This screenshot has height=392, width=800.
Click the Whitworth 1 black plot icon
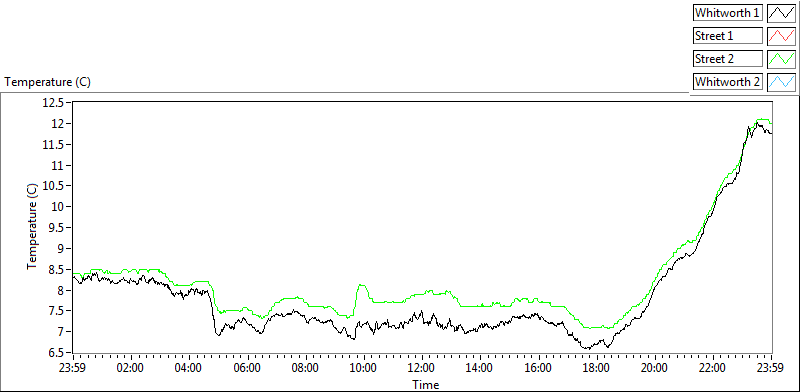coord(781,13)
